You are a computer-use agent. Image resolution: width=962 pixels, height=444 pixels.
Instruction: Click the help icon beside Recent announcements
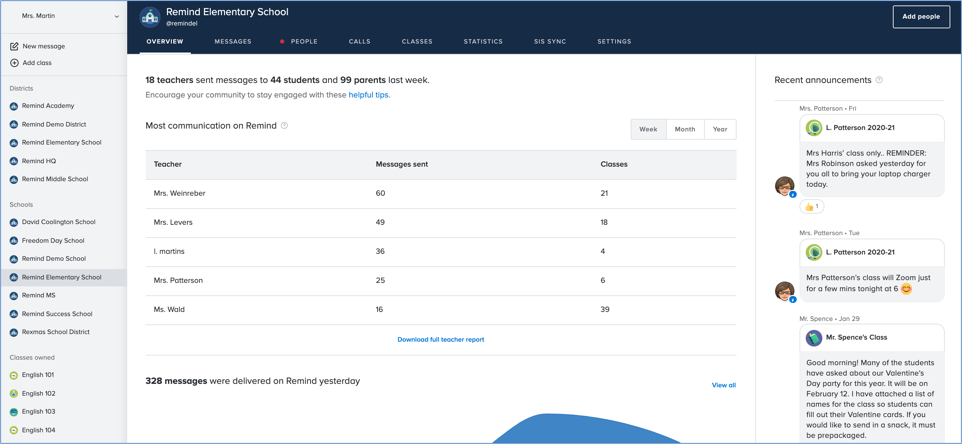879,80
